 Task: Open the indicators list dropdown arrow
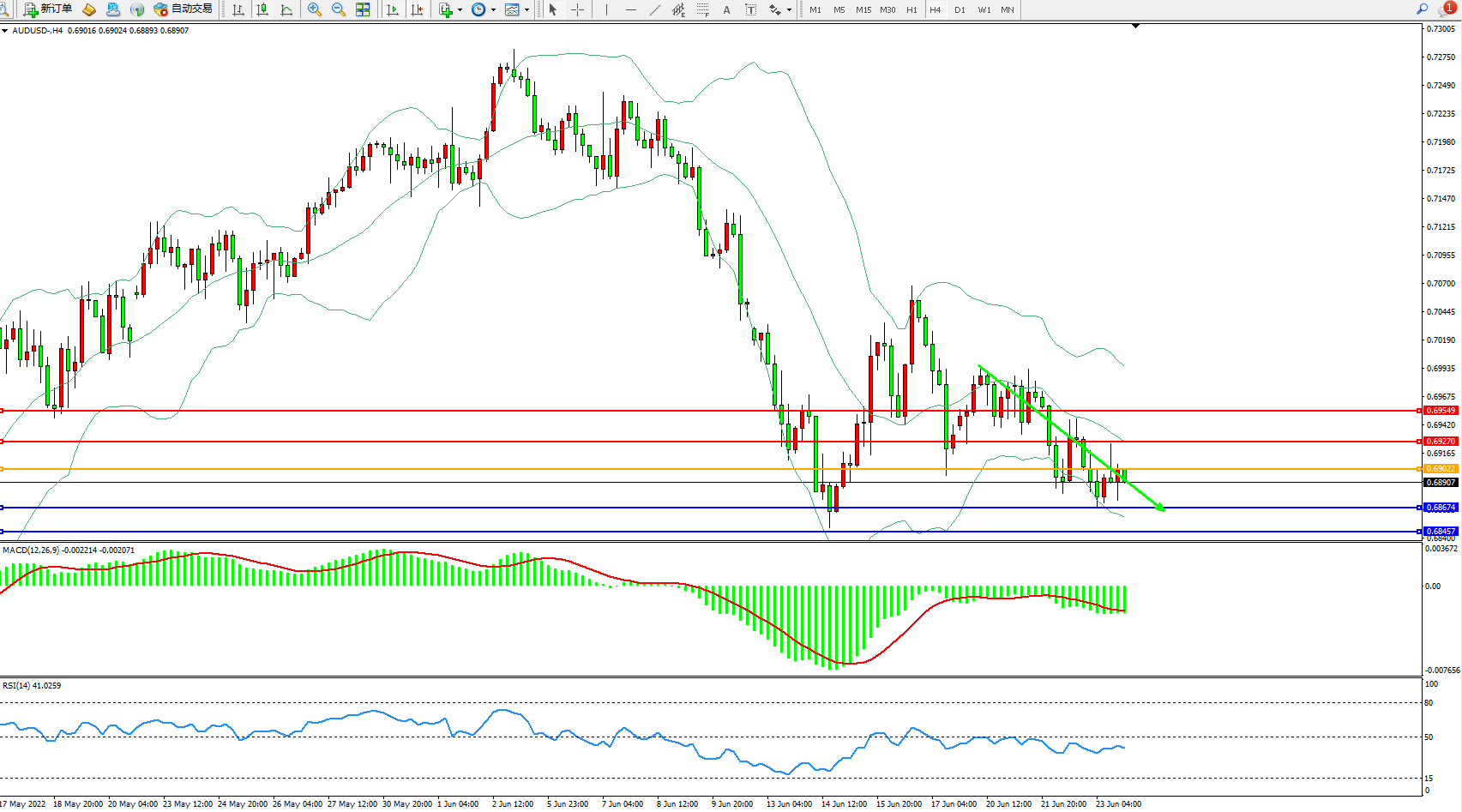pos(460,9)
